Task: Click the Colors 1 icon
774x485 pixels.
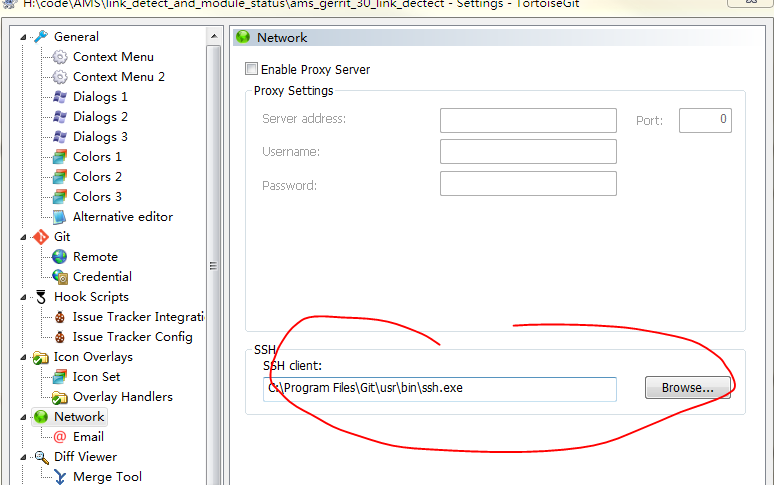Action: coord(60,157)
